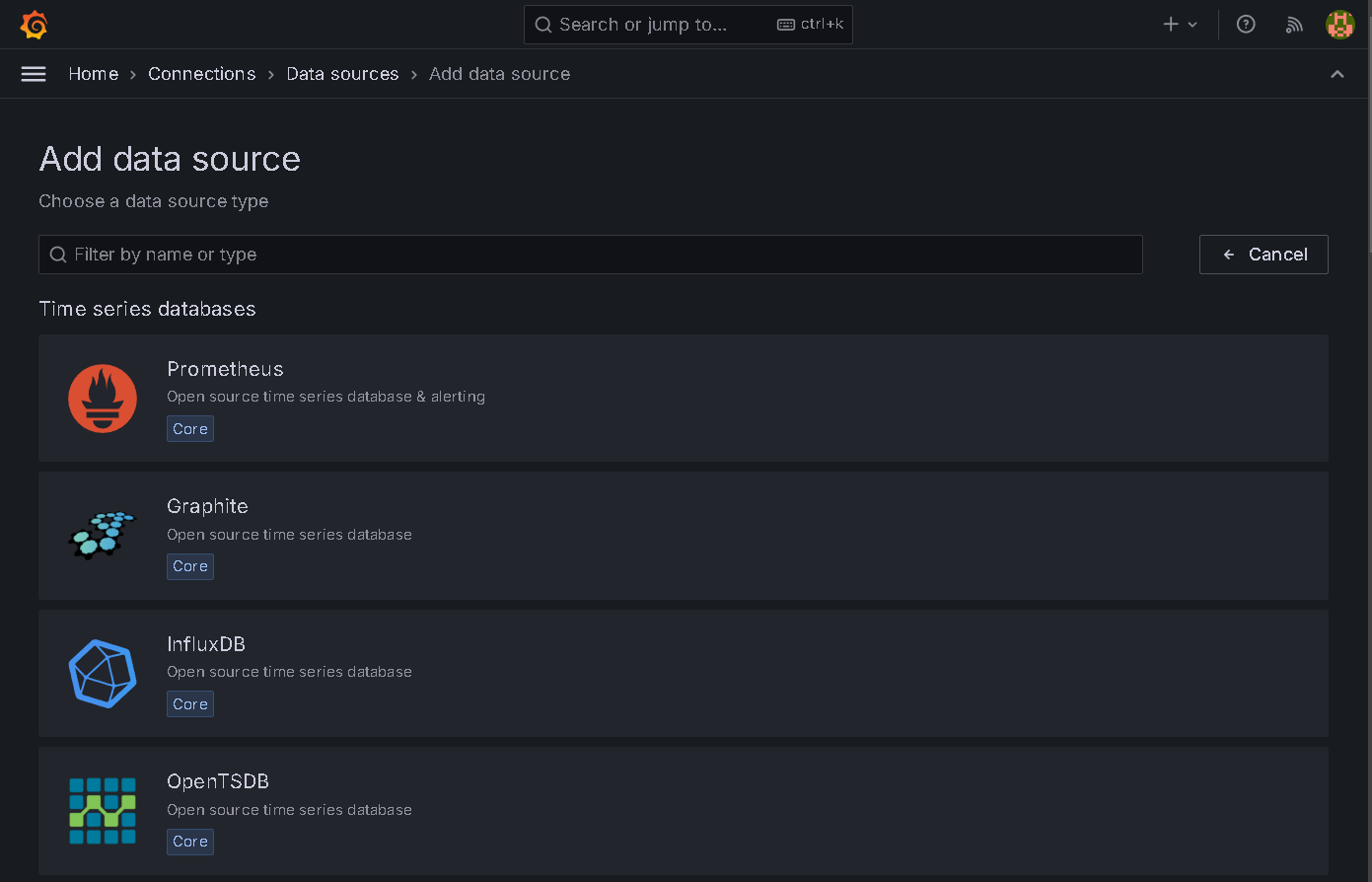Select the Graphite data source title

[207, 506]
